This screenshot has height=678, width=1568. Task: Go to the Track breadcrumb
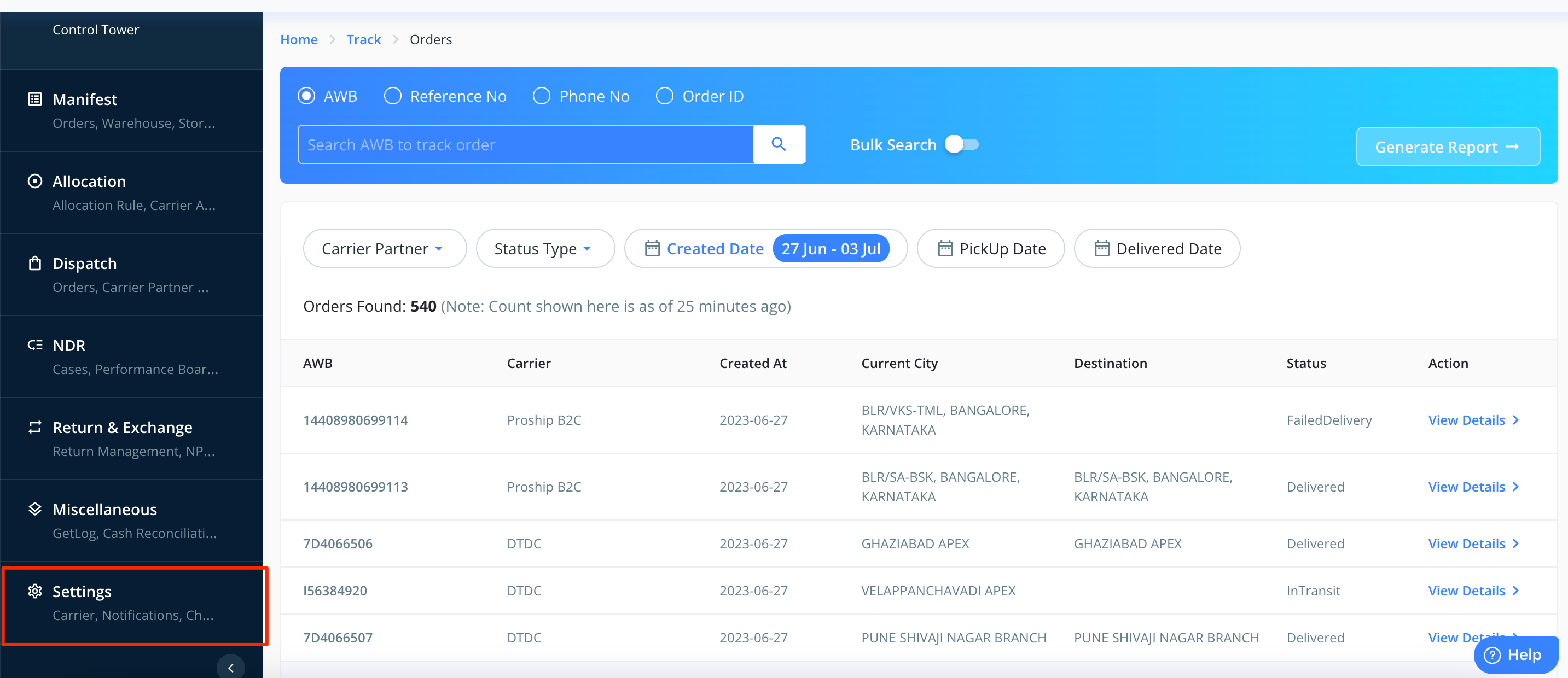[363, 39]
